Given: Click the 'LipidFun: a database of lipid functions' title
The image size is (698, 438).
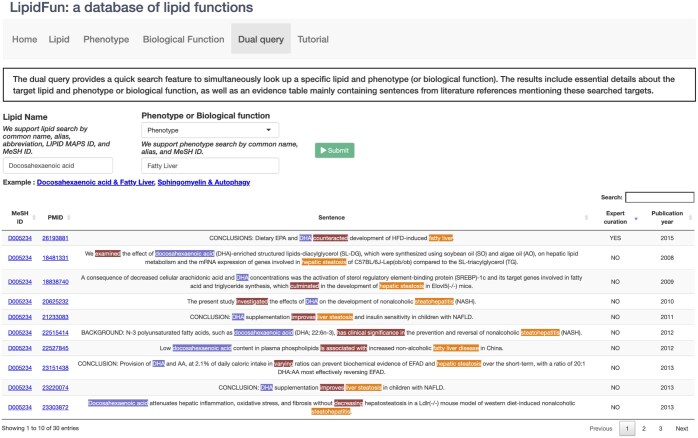Looking at the screenshot, I should pos(131,7).
